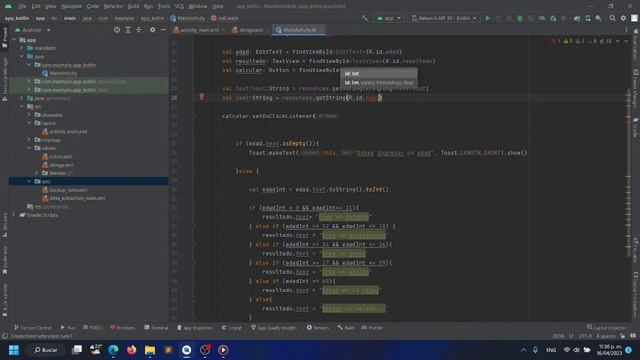Open Firefox from taskbar
This screenshot has width=640, height=360.
tap(131, 350)
